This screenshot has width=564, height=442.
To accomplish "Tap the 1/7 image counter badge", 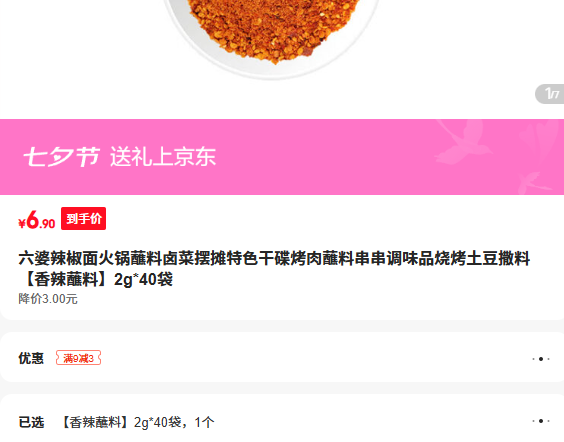I will tap(551, 94).
